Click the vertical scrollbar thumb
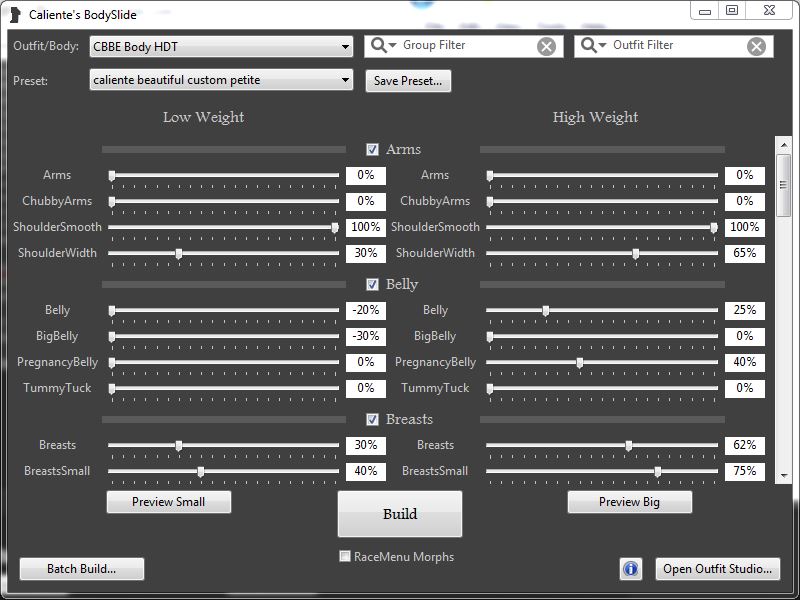Viewport: 800px width, 600px height. 784,185
